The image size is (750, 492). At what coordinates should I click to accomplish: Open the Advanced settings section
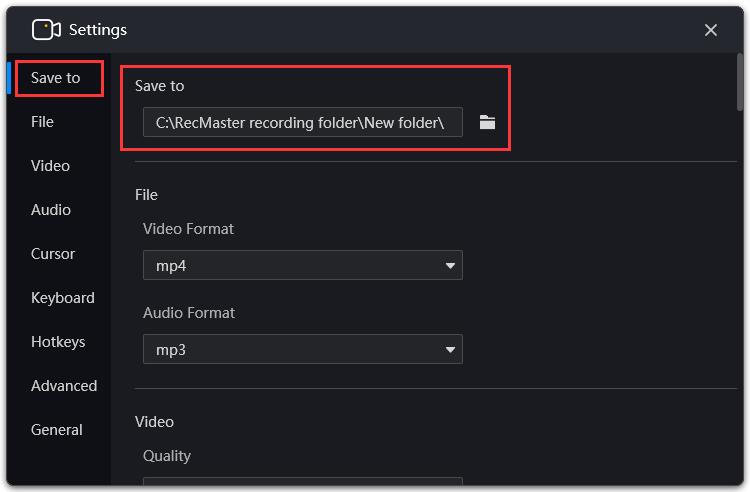[64, 386]
